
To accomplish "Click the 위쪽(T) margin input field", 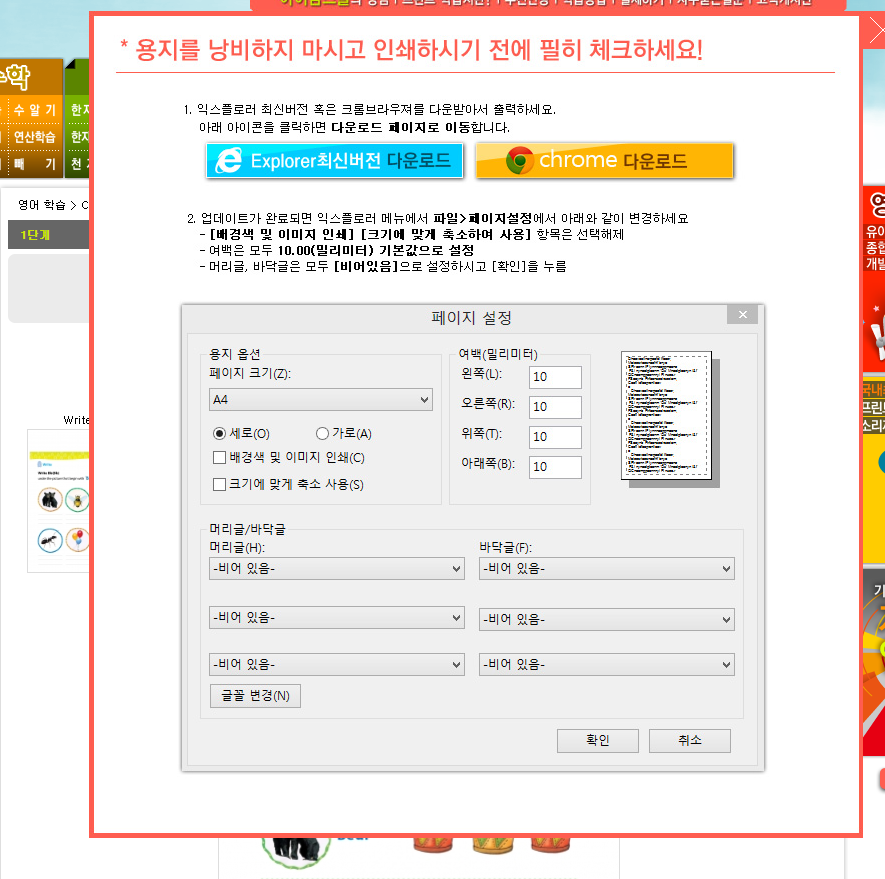I will (x=555, y=437).
